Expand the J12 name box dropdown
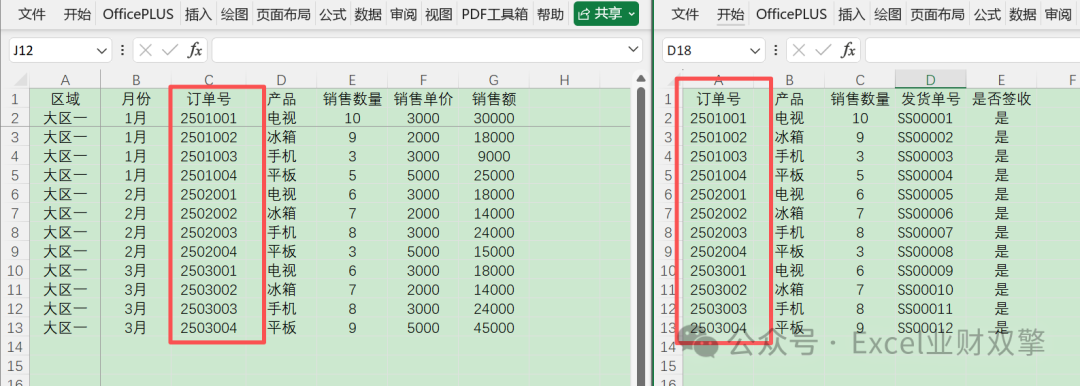Viewport: 1080px width, 386px height. click(x=102, y=50)
